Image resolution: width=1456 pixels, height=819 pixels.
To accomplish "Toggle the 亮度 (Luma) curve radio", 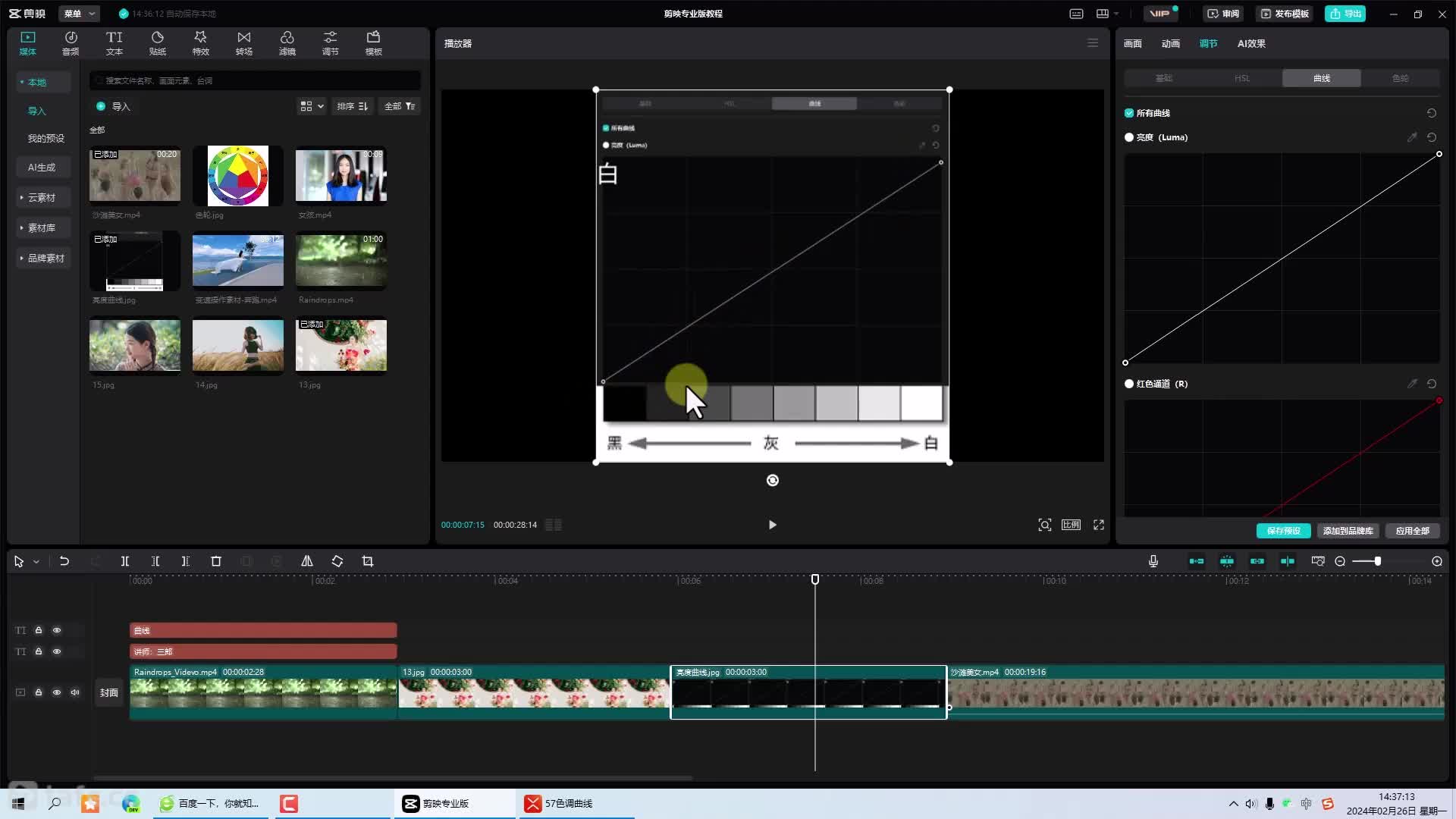I will coord(1129,137).
